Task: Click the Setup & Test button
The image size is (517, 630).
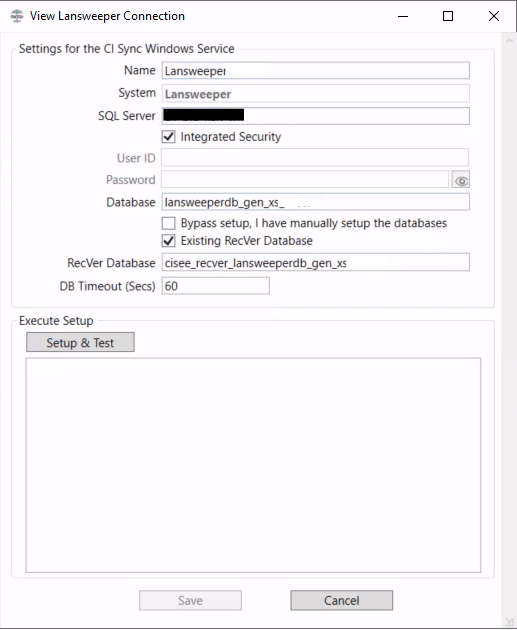Action: point(80,342)
